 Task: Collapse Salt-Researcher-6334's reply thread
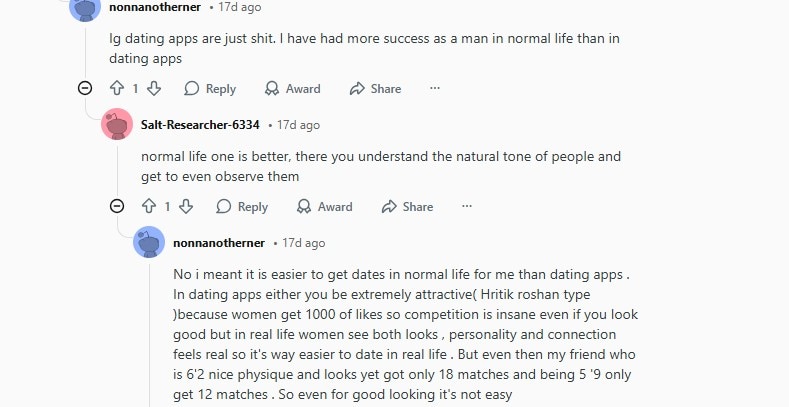point(117,207)
